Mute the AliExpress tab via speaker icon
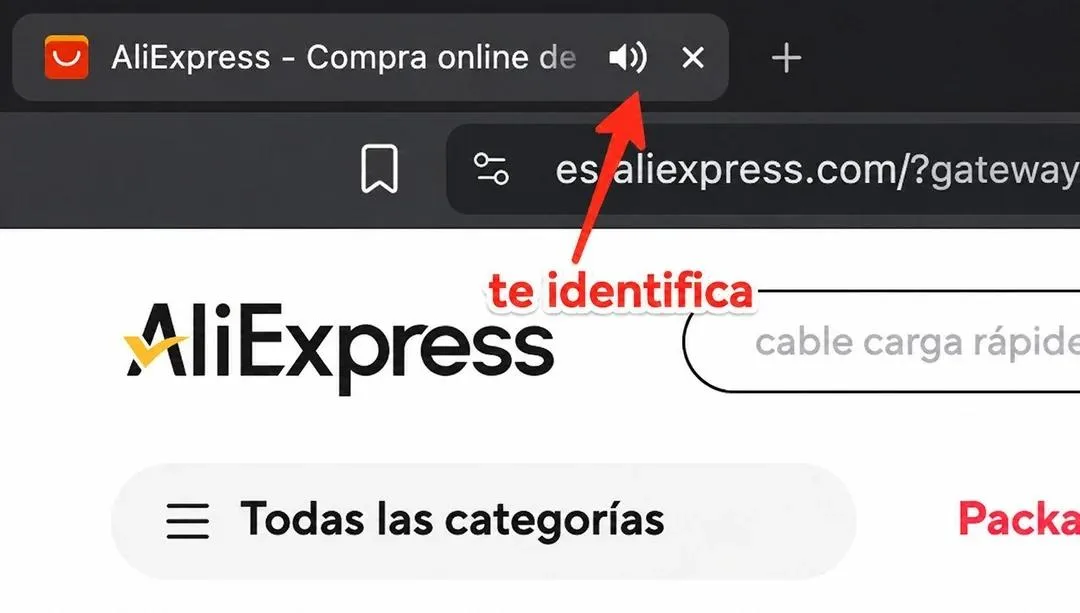The height and width of the screenshot is (613, 1080). pos(627,57)
